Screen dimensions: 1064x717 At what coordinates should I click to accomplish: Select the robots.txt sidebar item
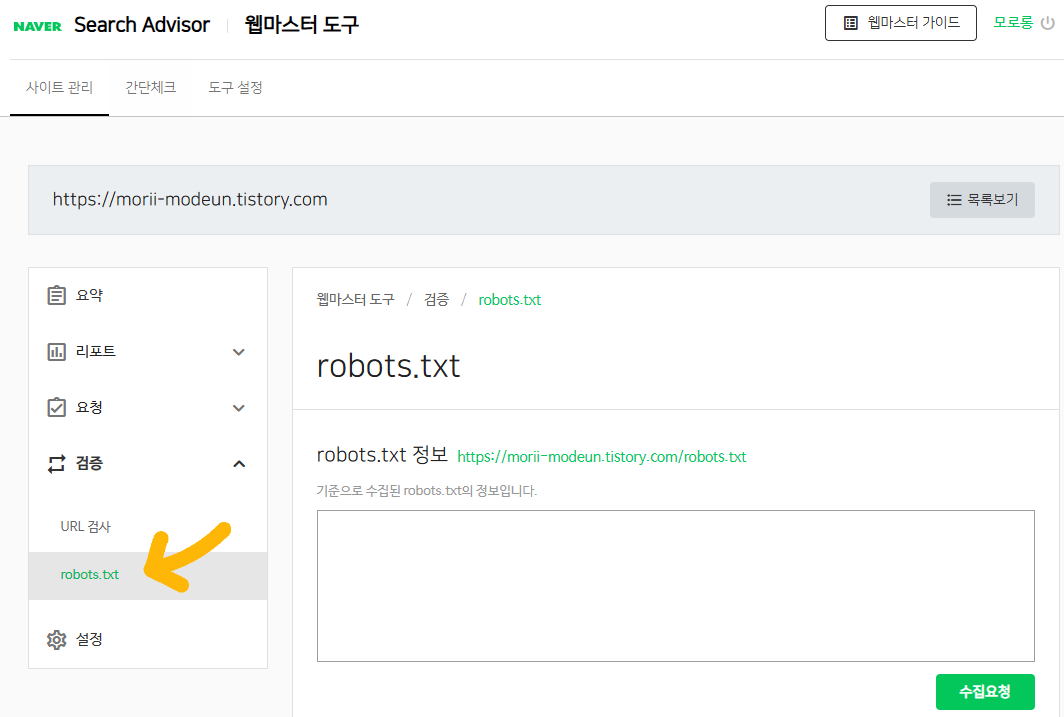click(x=148, y=575)
